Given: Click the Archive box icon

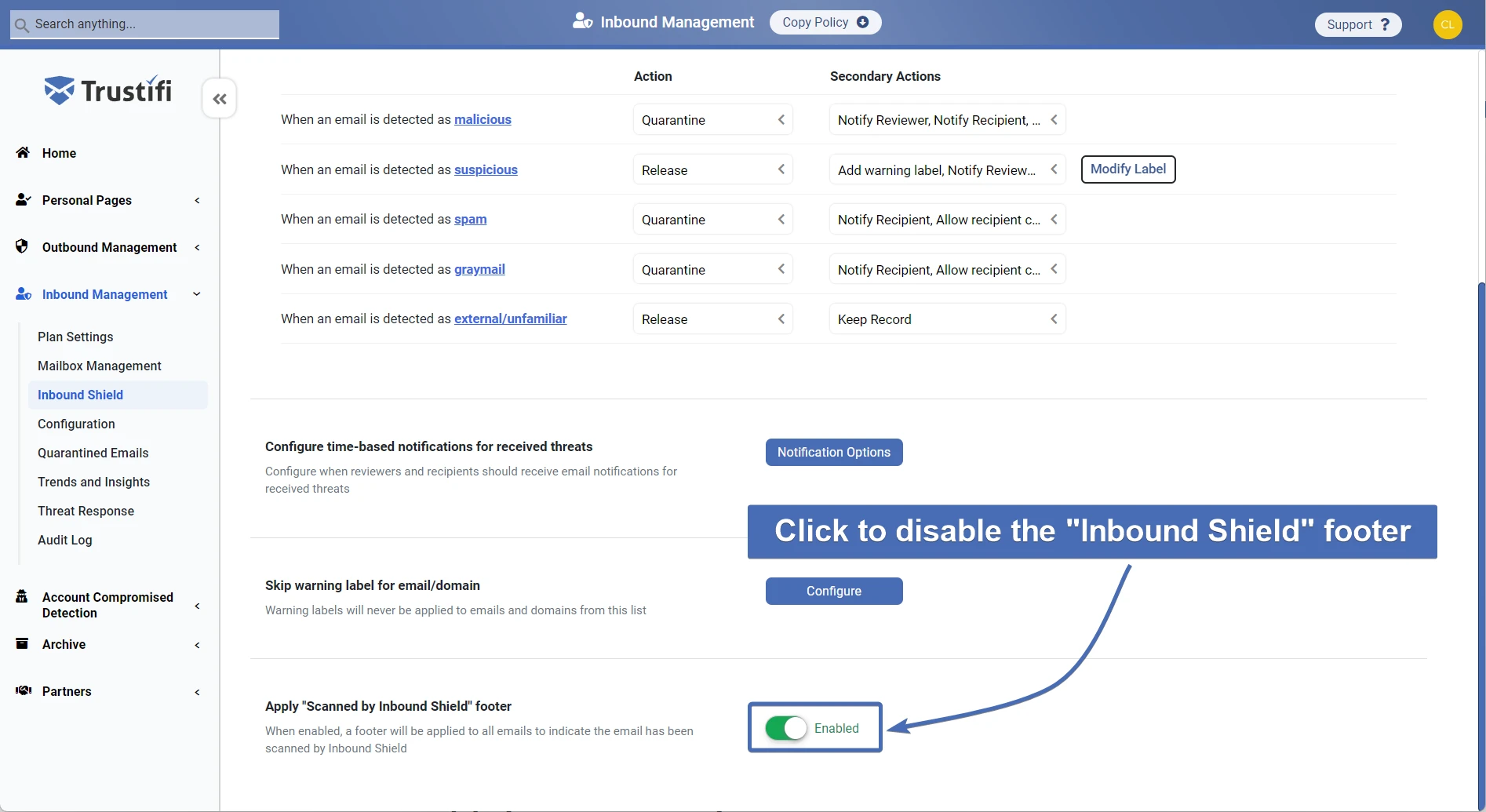Looking at the screenshot, I should click(x=22, y=644).
